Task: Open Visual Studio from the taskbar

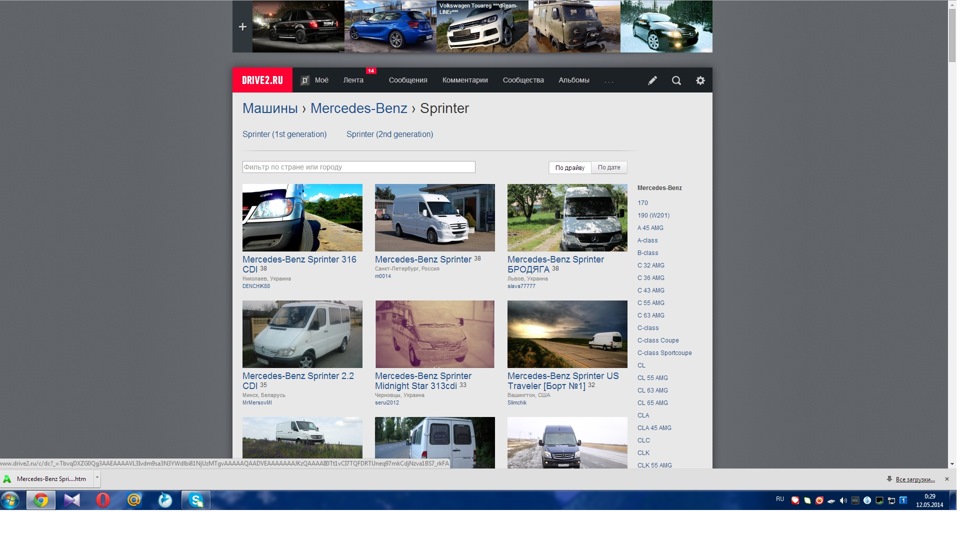Action: coord(72,500)
